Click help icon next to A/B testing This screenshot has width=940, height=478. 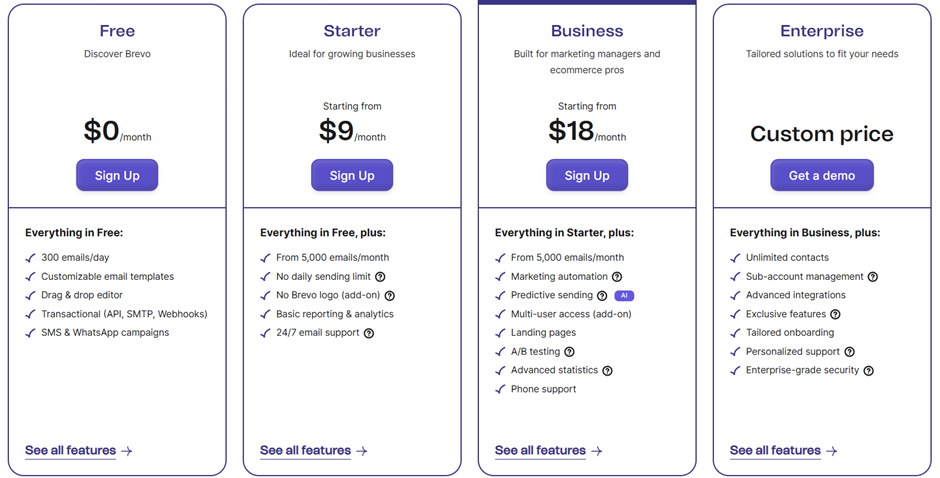click(569, 352)
